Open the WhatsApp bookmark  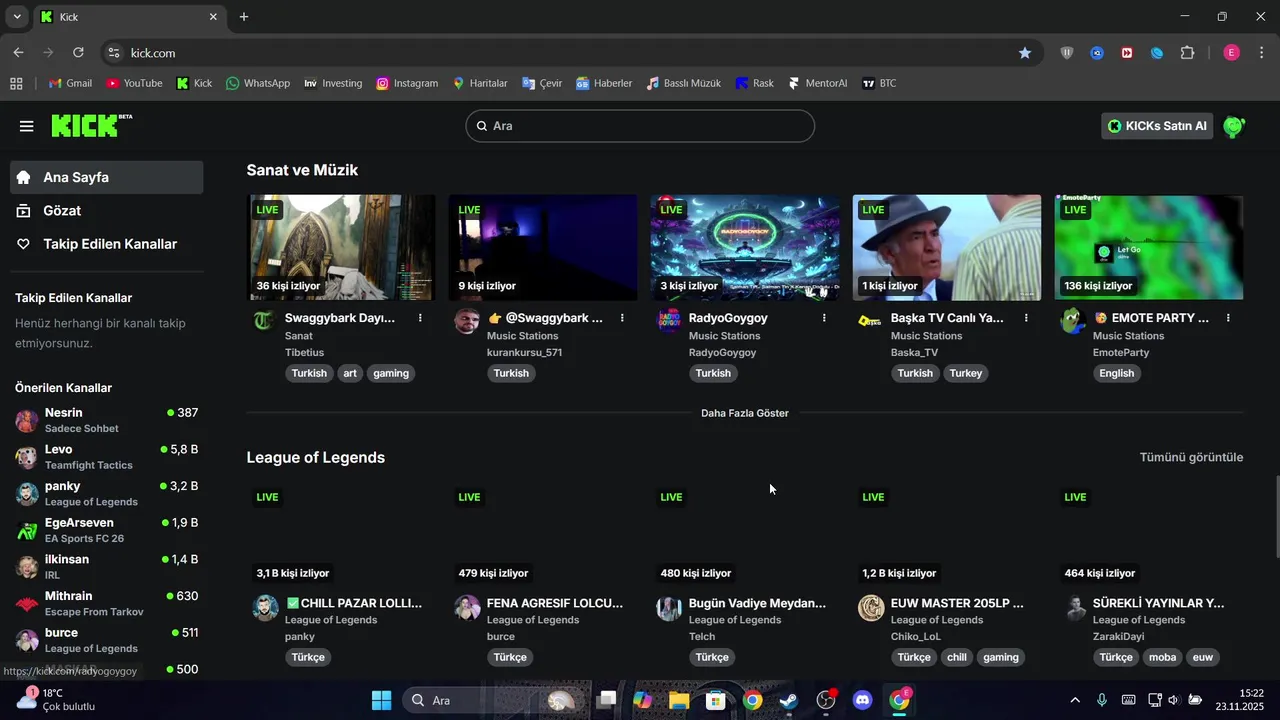pyautogui.click(x=258, y=83)
